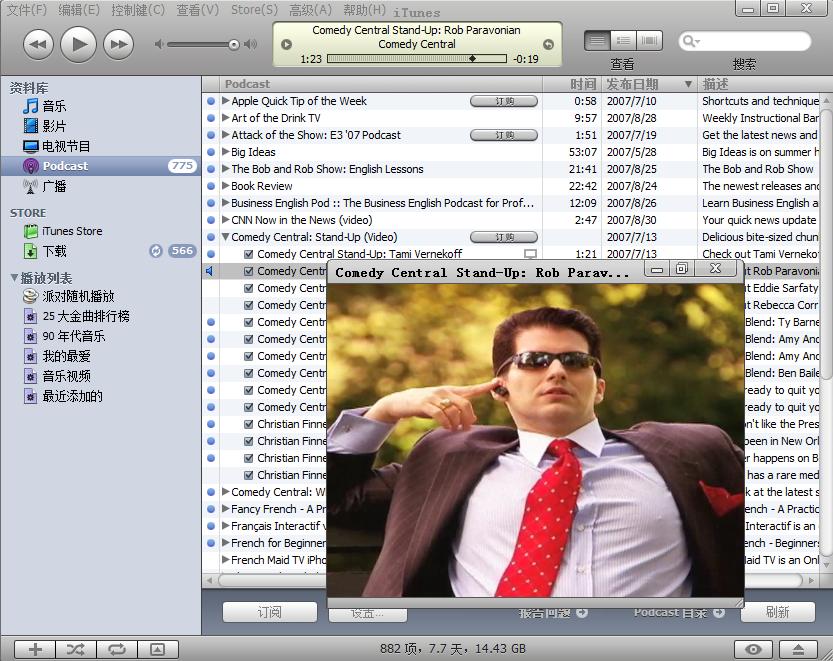Click the refresh icon beside 下载
This screenshot has width=833, height=661.
coord(156,251)
